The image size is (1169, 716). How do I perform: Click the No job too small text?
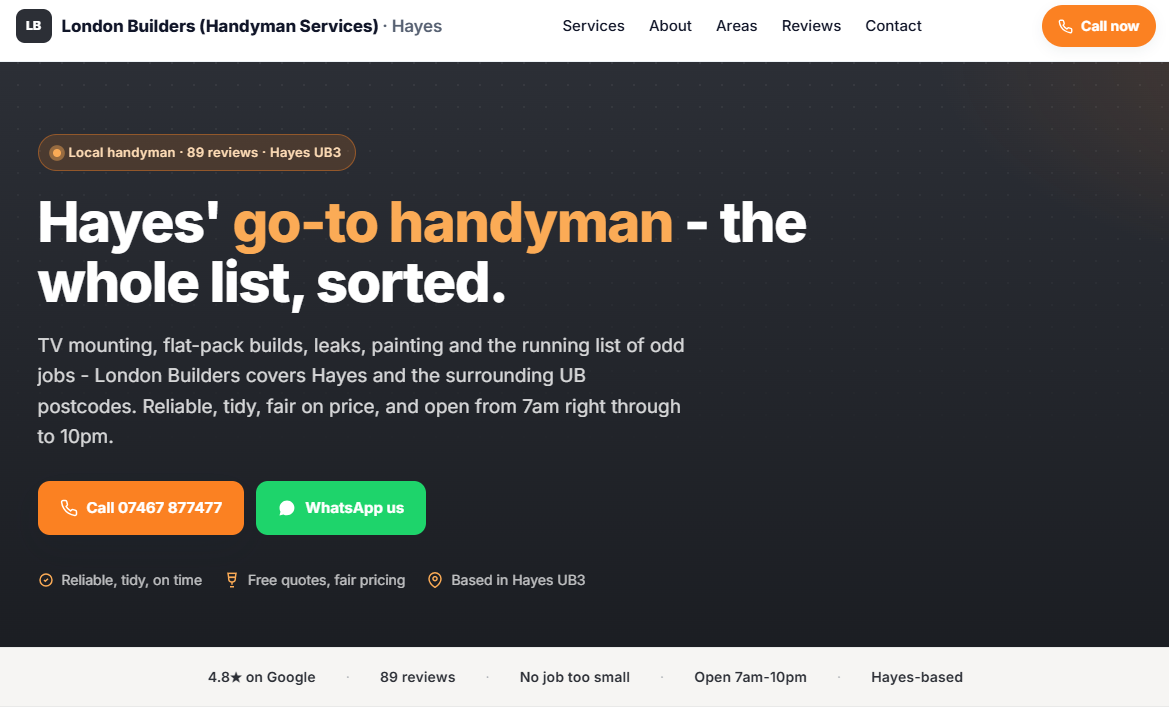(575, 677)
